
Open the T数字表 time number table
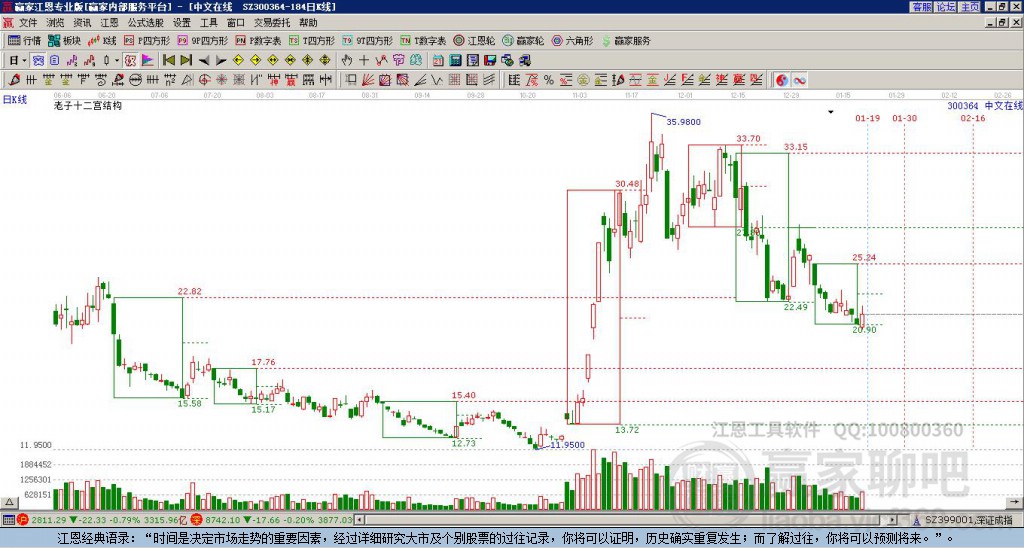pos(423,40)
